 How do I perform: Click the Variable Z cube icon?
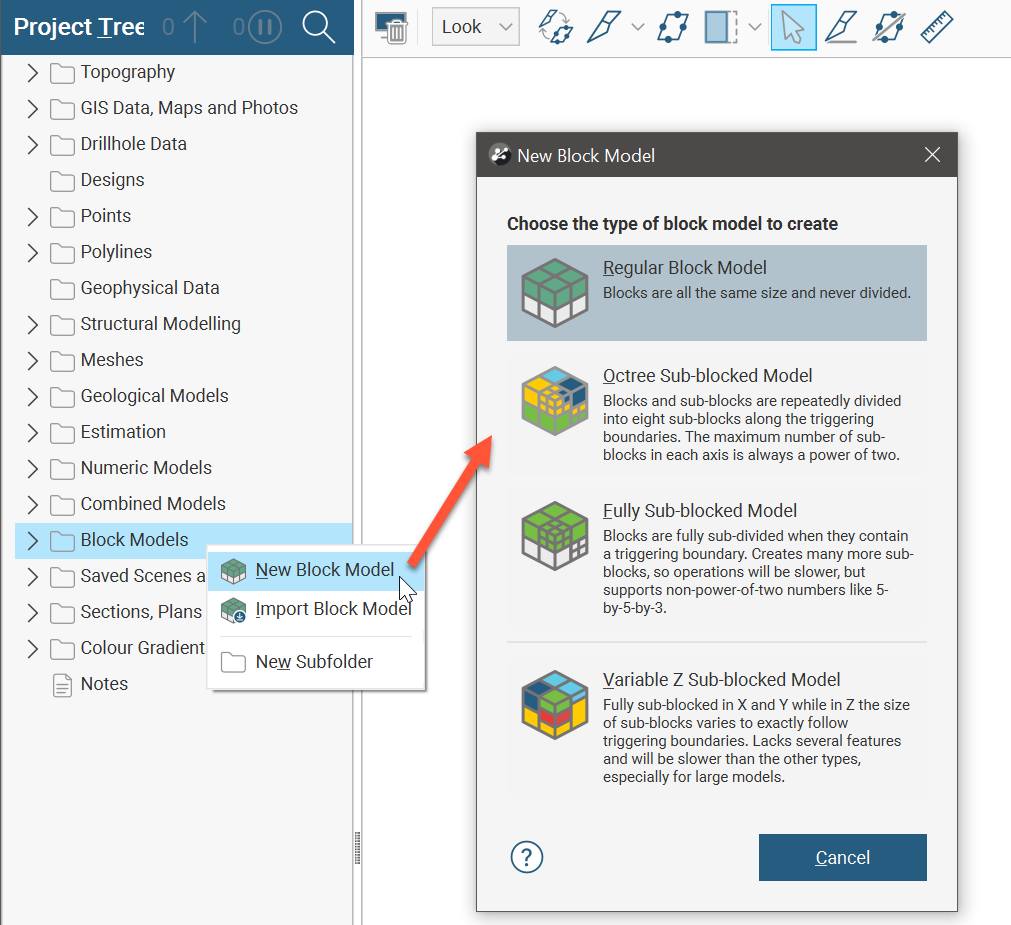(555, 705)
